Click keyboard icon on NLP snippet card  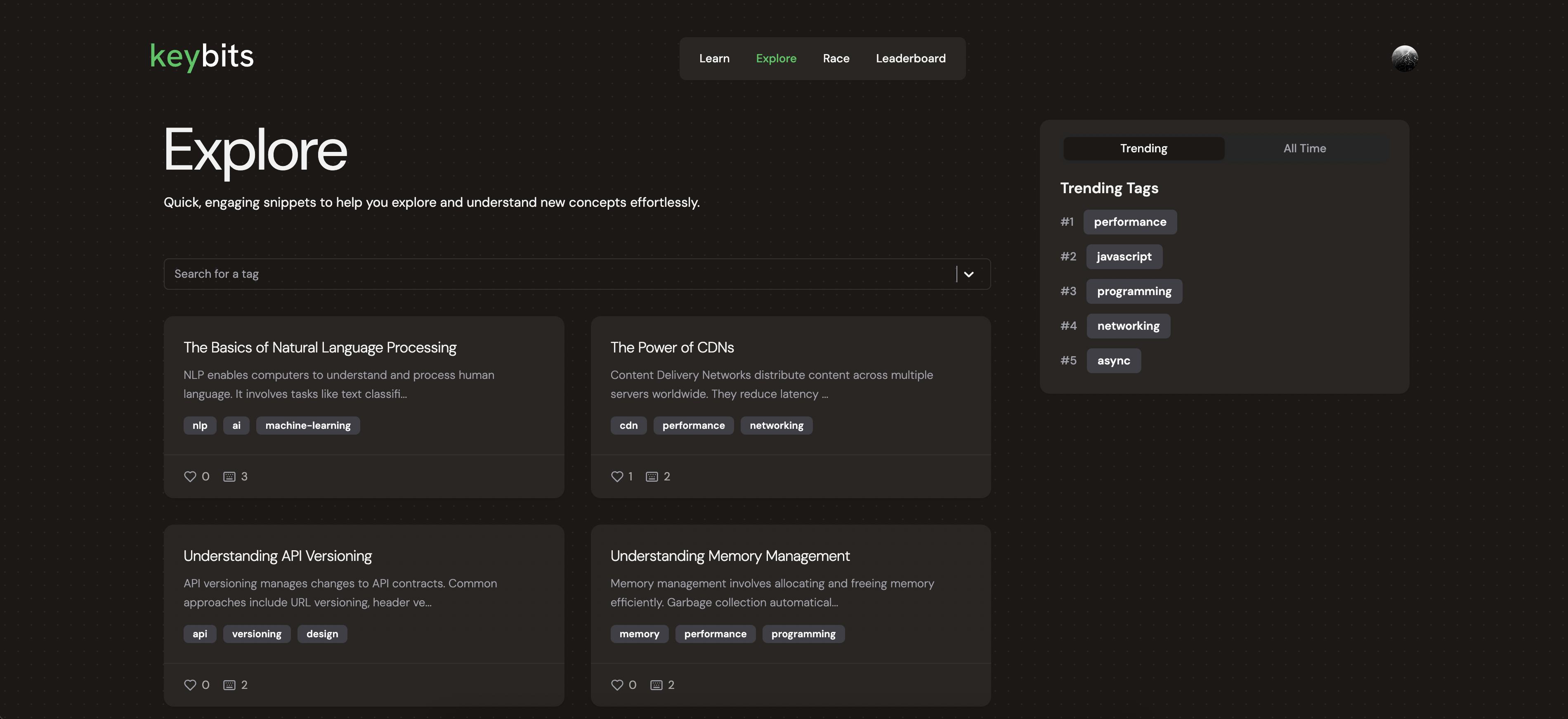(x=229, y=477)
